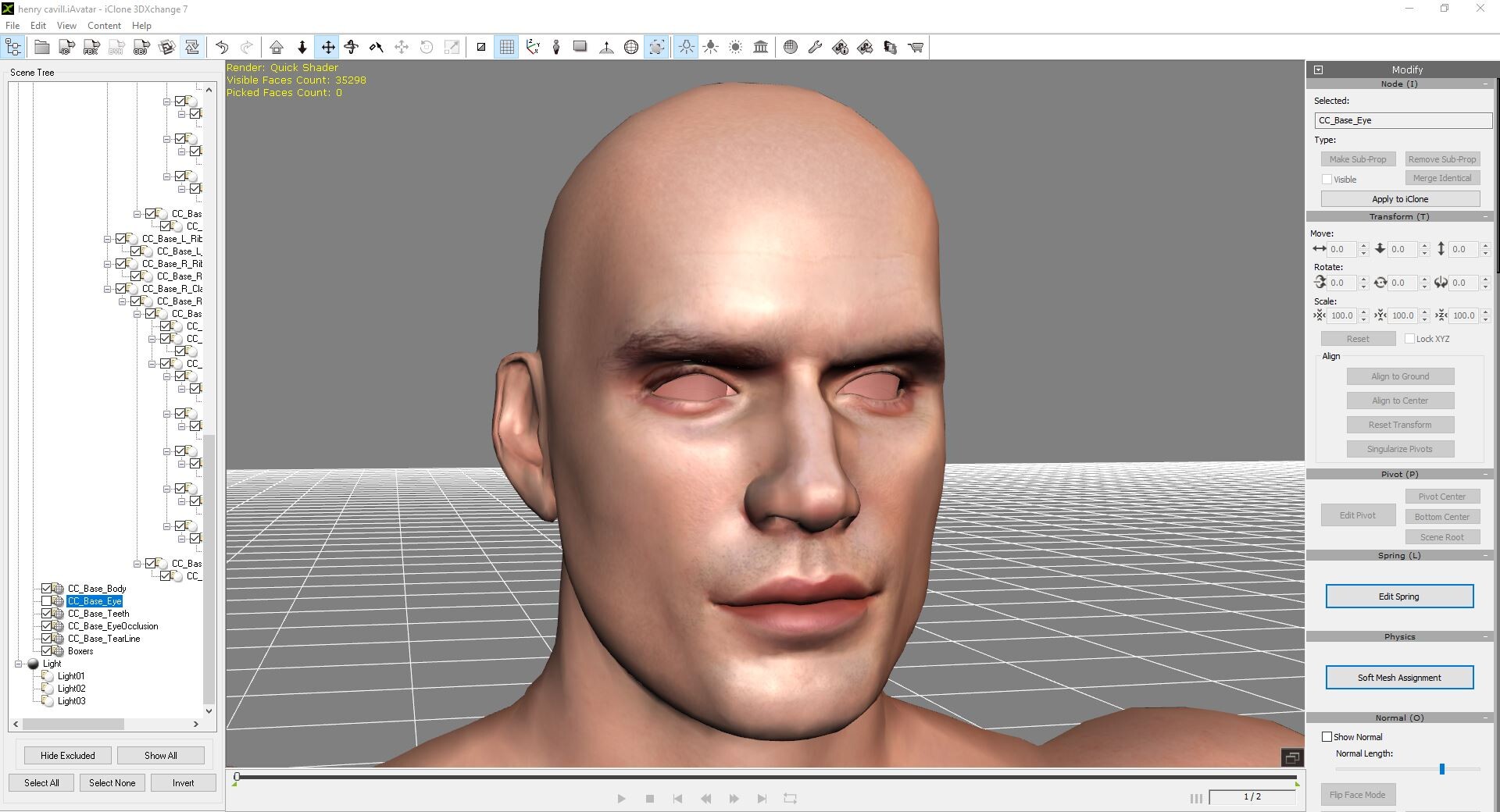Image resolution: width=1500 pixels, height=812 pixels.
Task: Click the shopping cart icon
Action: click(x=916, y=48)
